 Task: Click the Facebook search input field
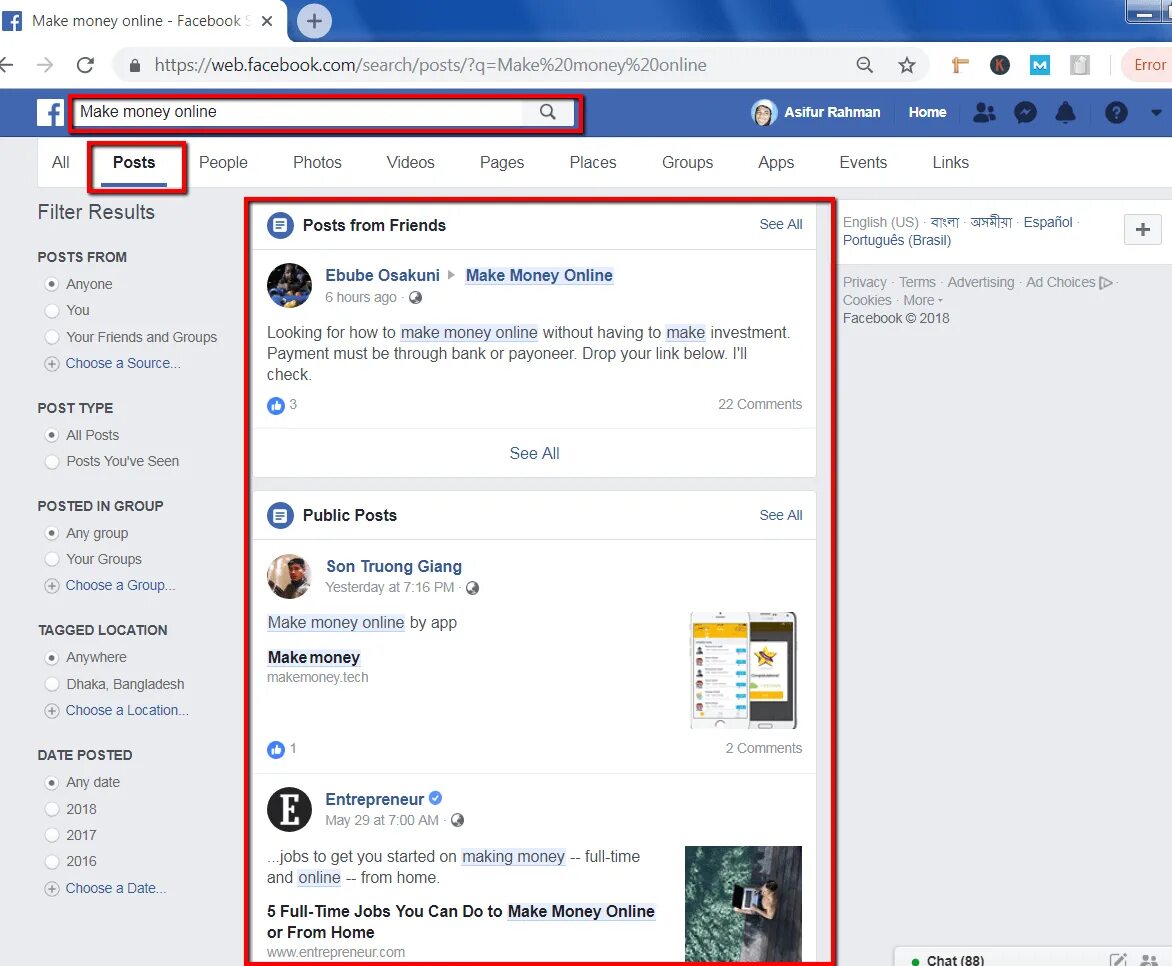(x=299, y=112)
